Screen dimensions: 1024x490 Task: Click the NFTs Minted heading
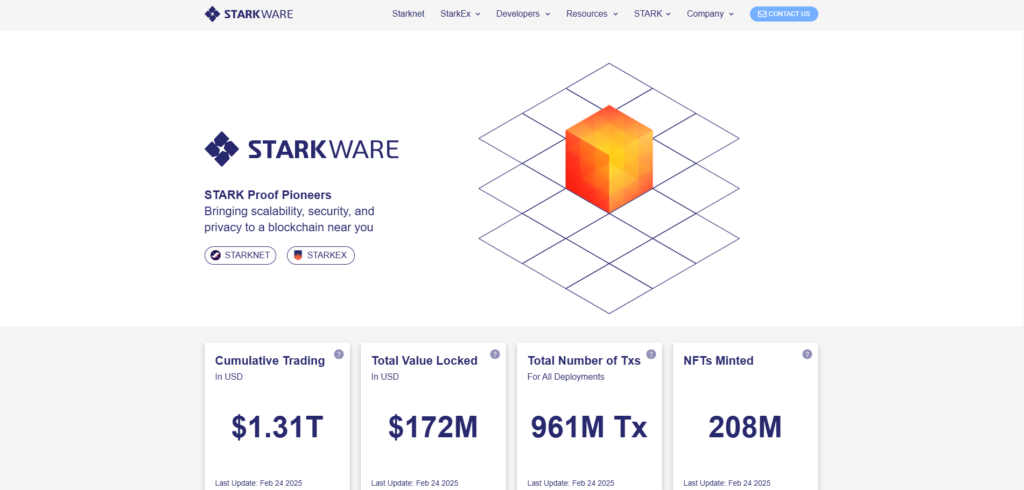pyautogui.click(x=718, y=361)
